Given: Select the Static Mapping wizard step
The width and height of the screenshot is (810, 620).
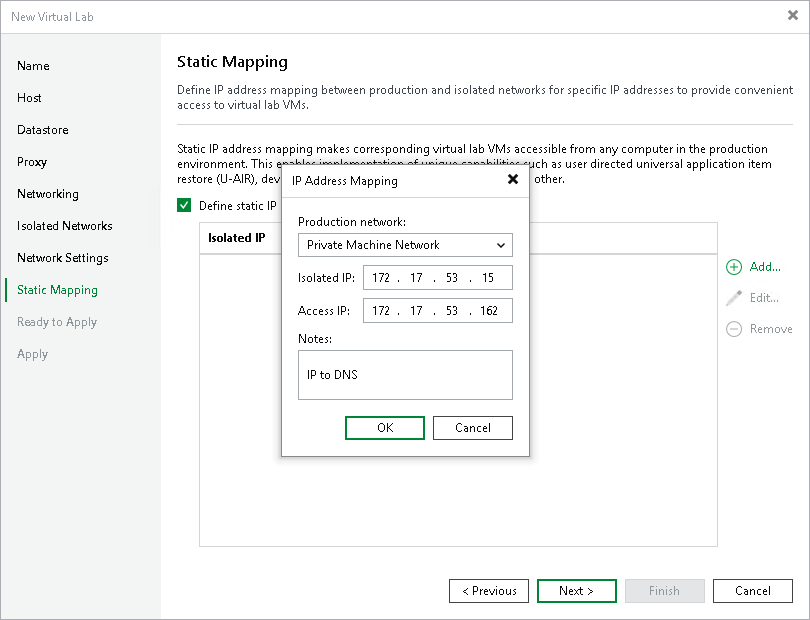Looking at the screenshot, I should point(57,290).
